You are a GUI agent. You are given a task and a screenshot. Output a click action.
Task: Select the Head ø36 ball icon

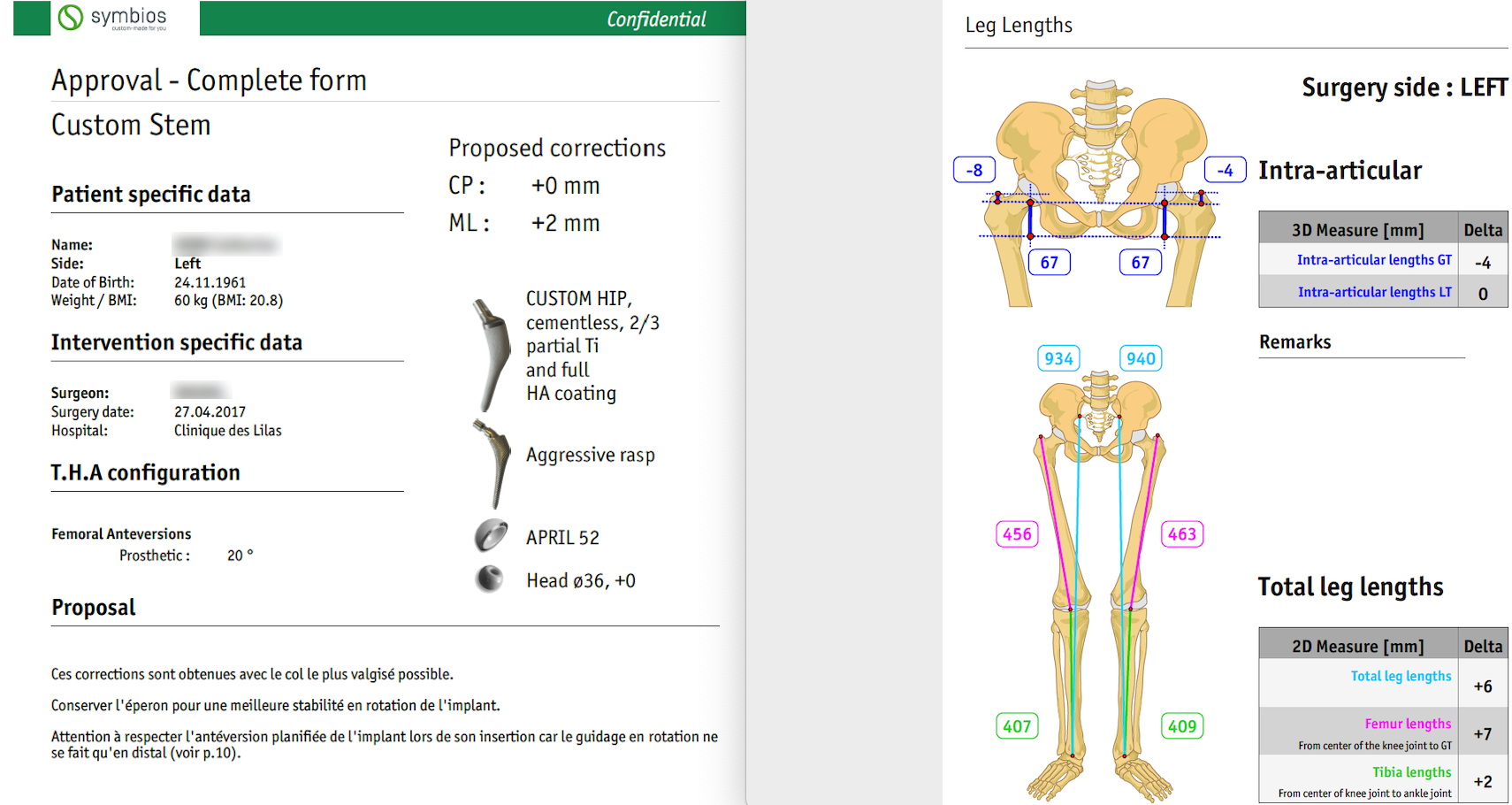point(489,579)
